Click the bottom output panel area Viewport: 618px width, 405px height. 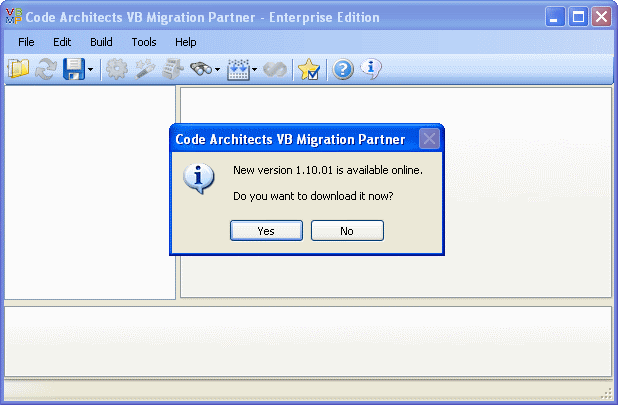[308, 341]
